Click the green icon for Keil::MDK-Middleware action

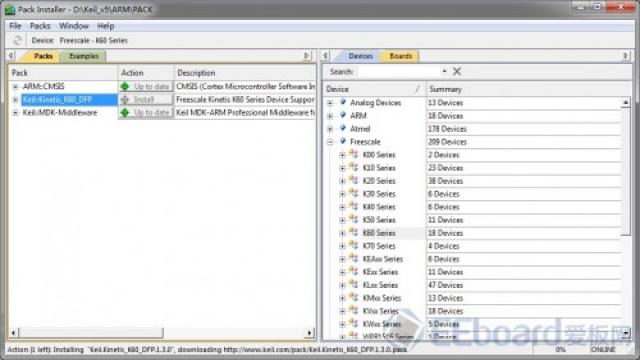[x=125, y=112]
